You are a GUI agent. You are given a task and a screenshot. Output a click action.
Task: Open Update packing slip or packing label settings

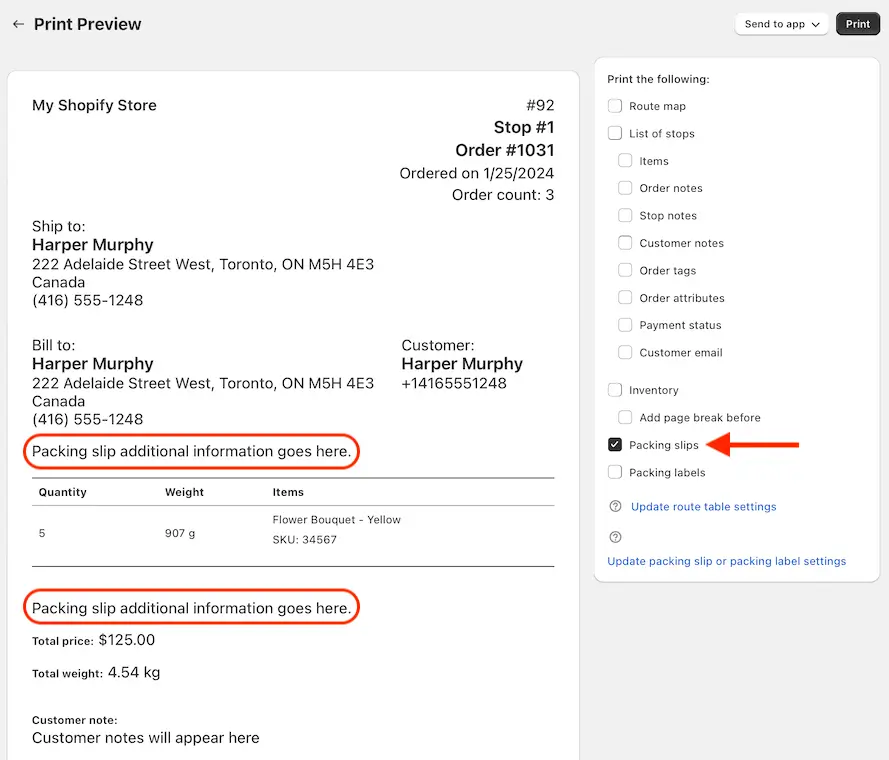pos(726,561)
